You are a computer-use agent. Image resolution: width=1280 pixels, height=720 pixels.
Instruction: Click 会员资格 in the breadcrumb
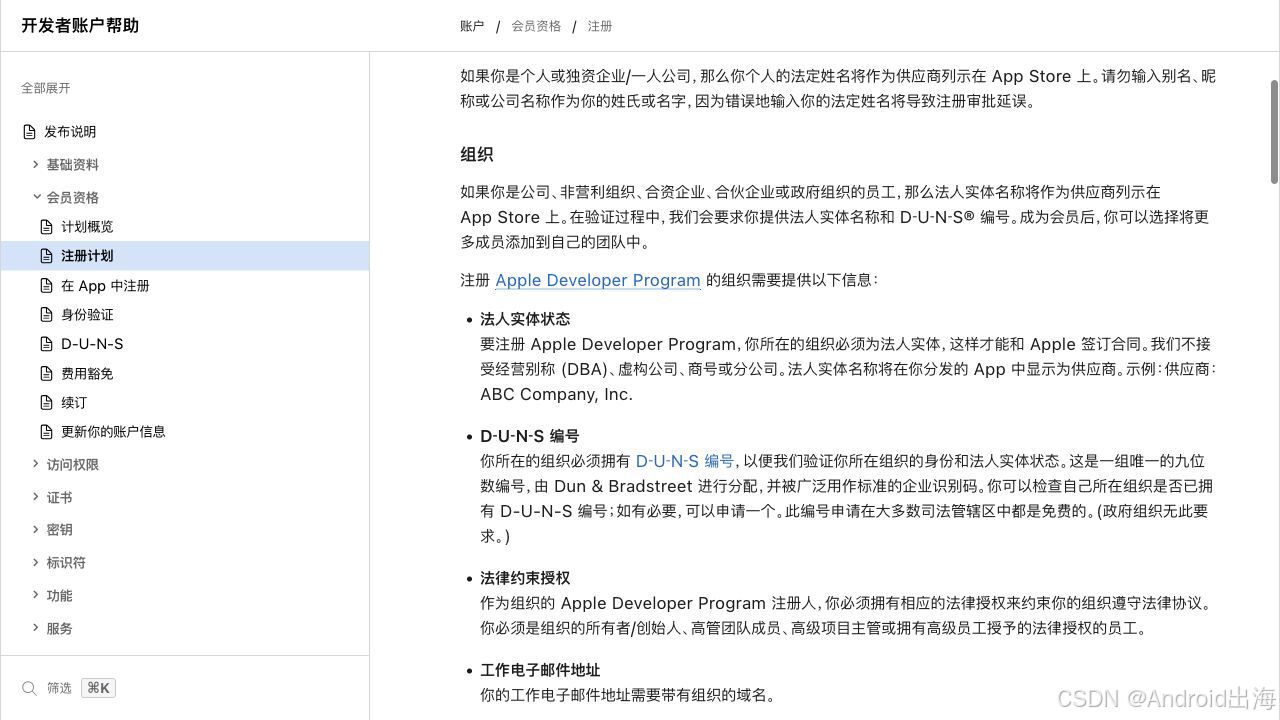tap(536, 26)
